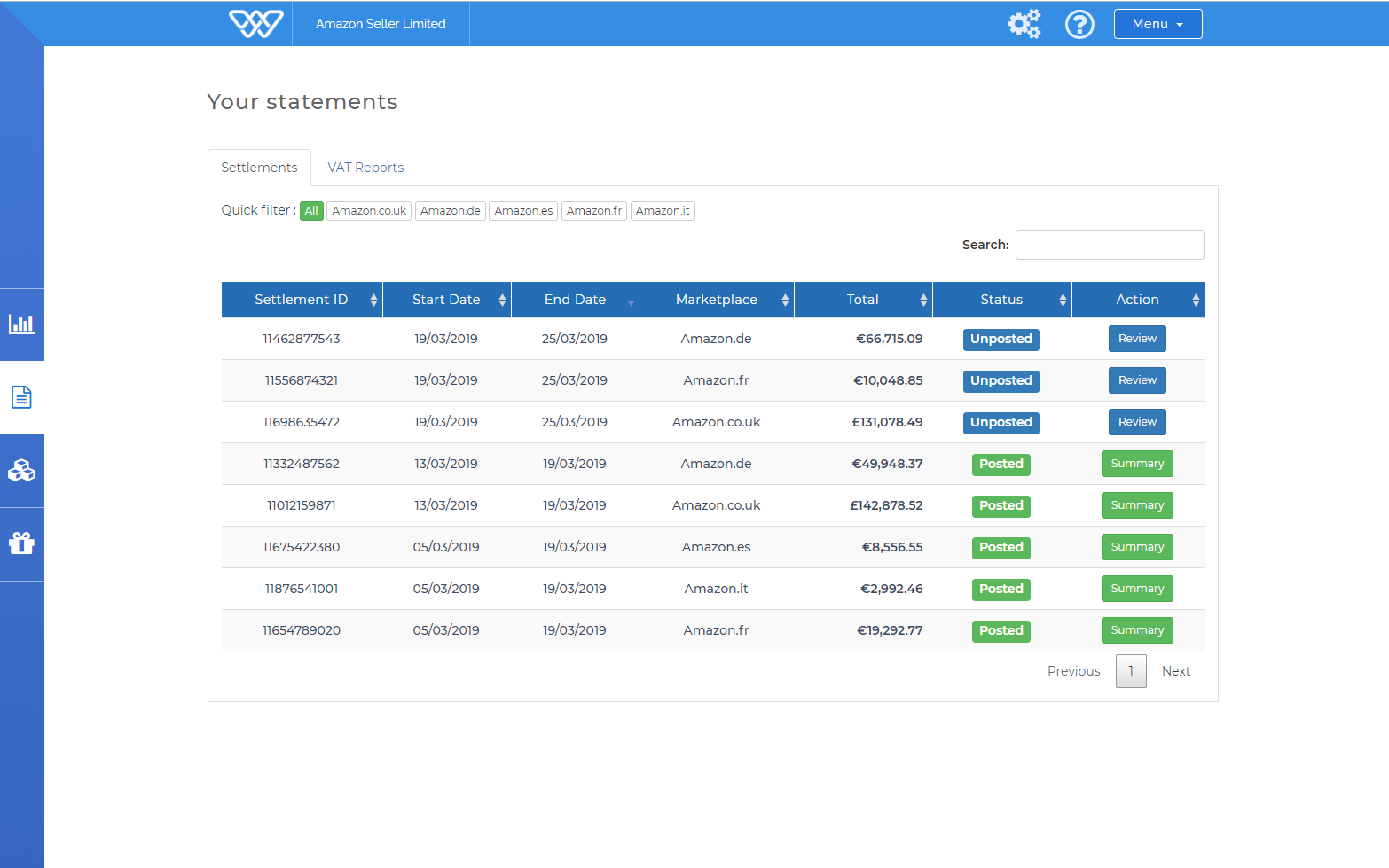Open Summary for settlement 11654789020

1137,630
